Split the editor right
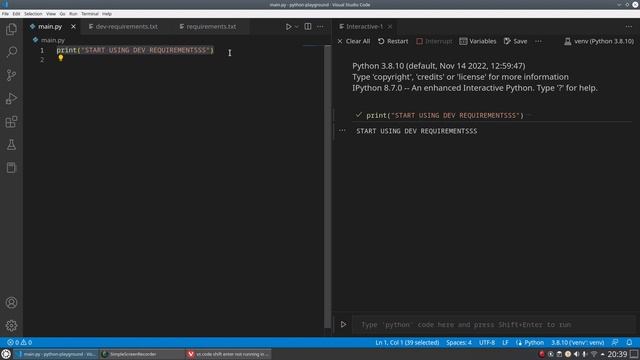Viewport: 640px width, 360px height. [308, 27]
